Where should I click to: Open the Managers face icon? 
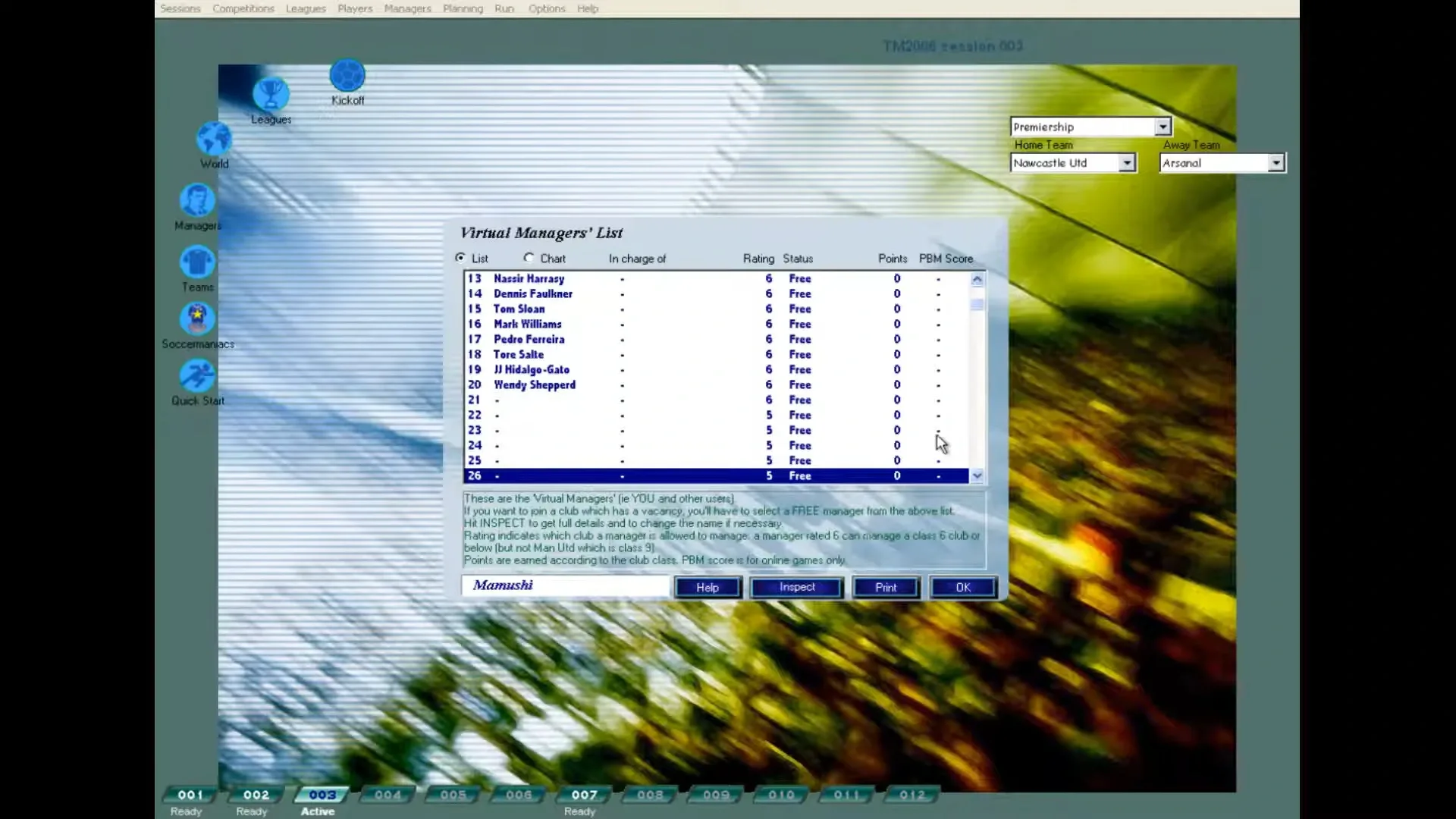pyautogui.click(x=197, y=201)
